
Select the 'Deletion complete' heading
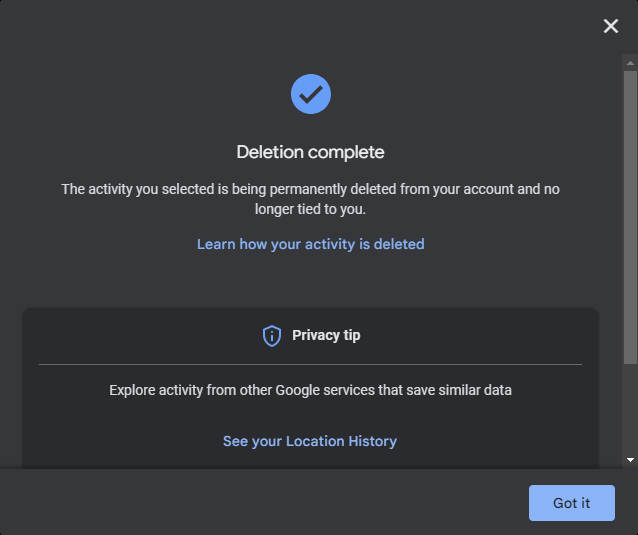click(310, 152)
